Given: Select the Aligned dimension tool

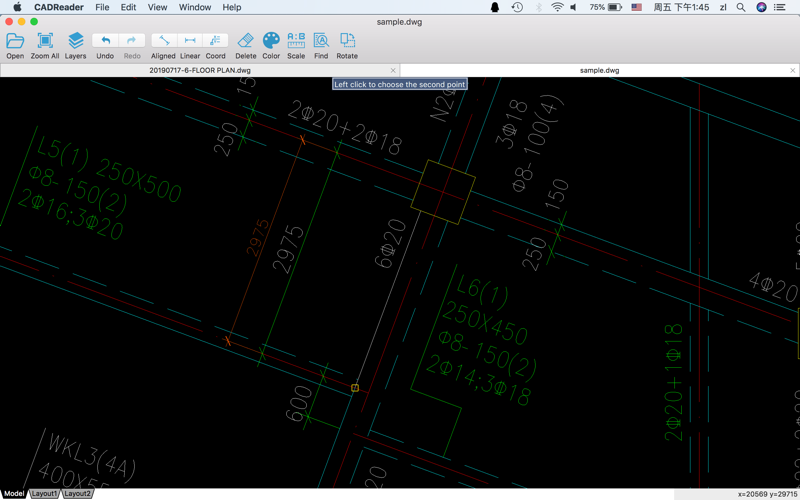Looking at the screenshot, I should pos(163,45).
